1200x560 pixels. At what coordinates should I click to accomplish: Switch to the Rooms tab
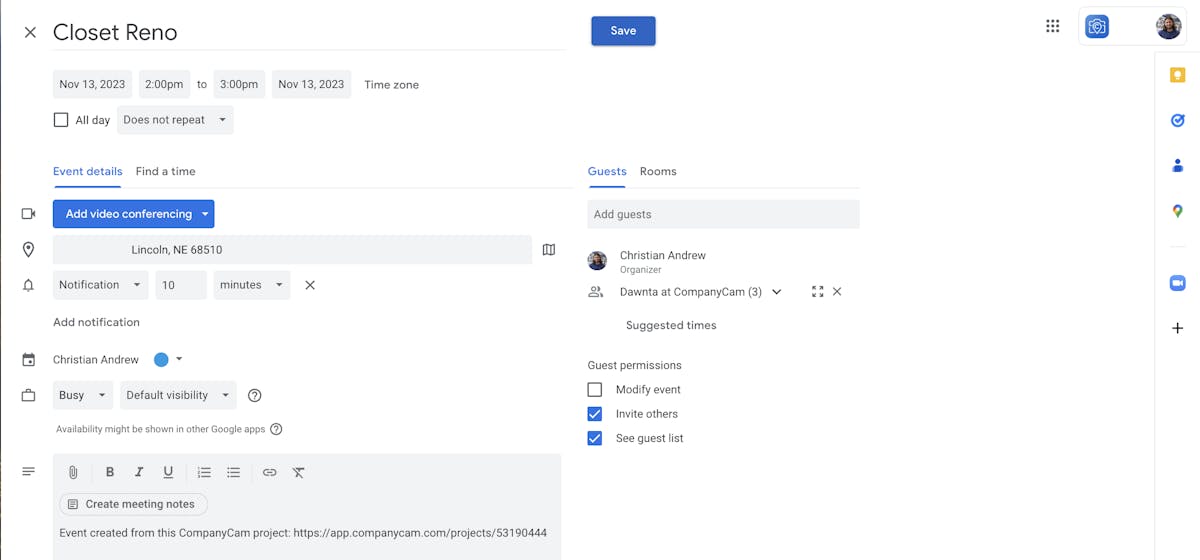click(x=658, y=171)
